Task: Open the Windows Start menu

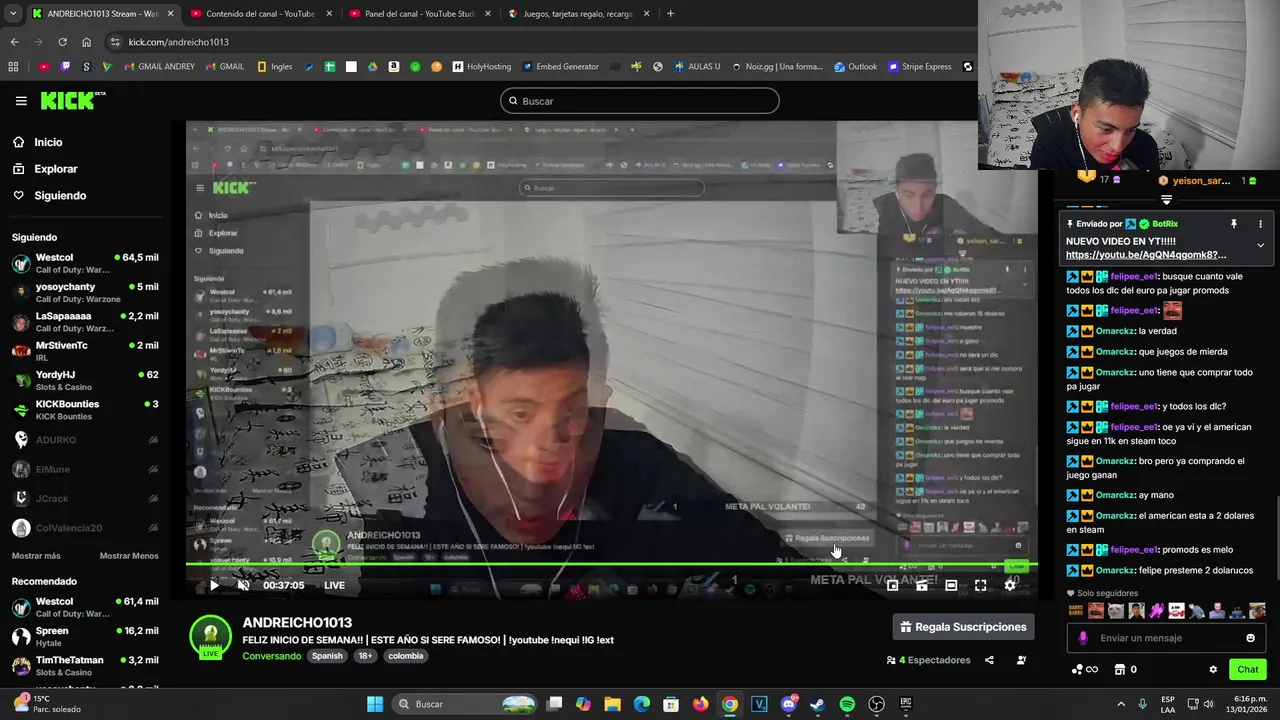Action: click(375, 704)
